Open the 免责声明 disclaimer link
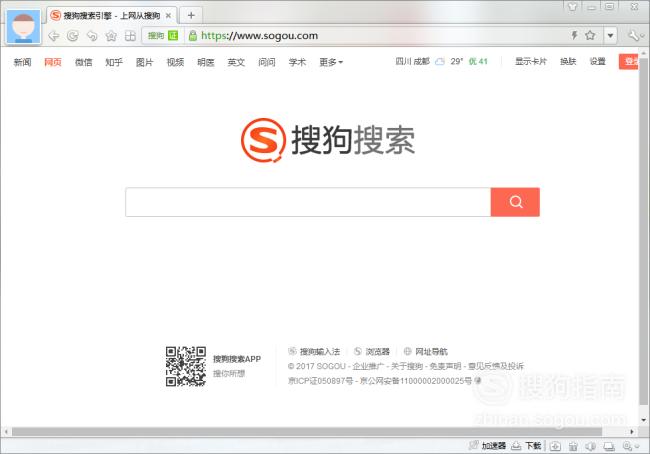This screenshot has height=454, width=650. pos(445,366)
